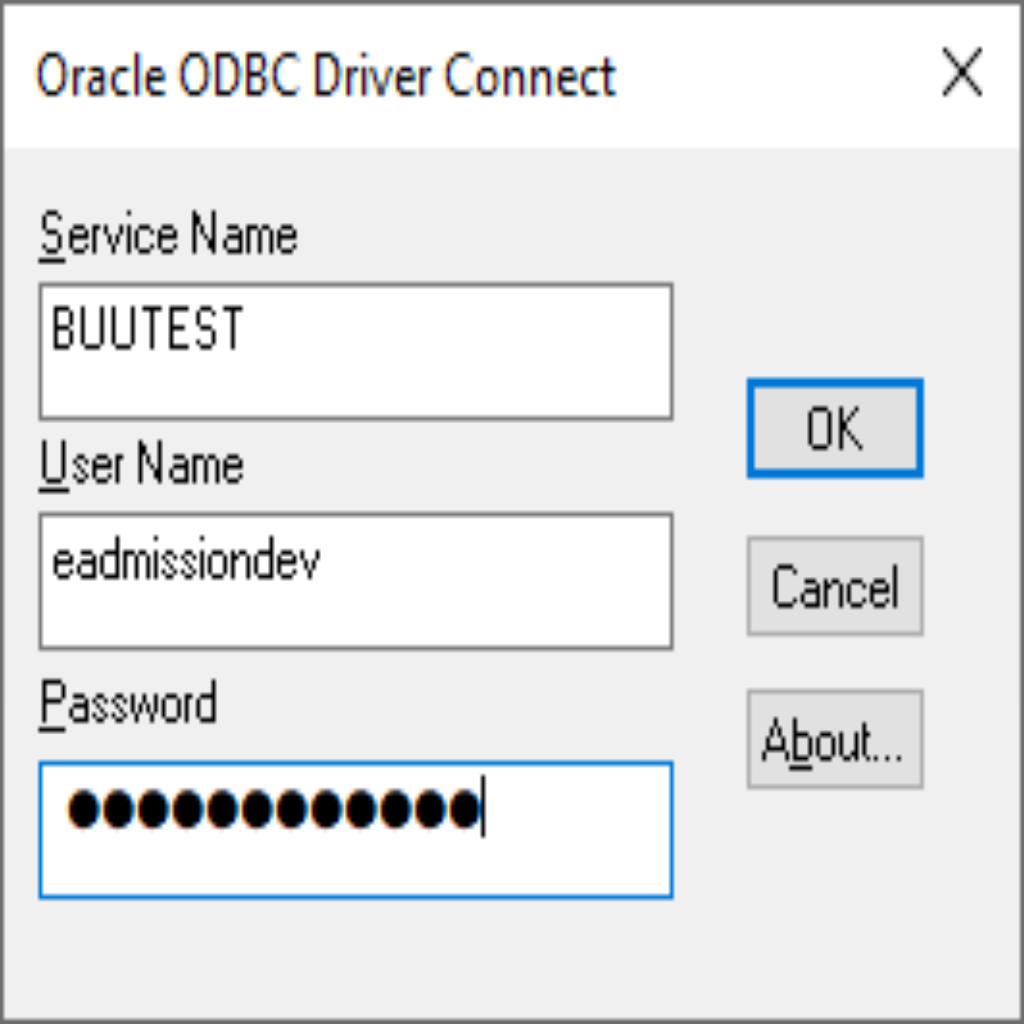Click the Service Name label
This screenshot has height=1024, width=1024.
tap(168, 236)
